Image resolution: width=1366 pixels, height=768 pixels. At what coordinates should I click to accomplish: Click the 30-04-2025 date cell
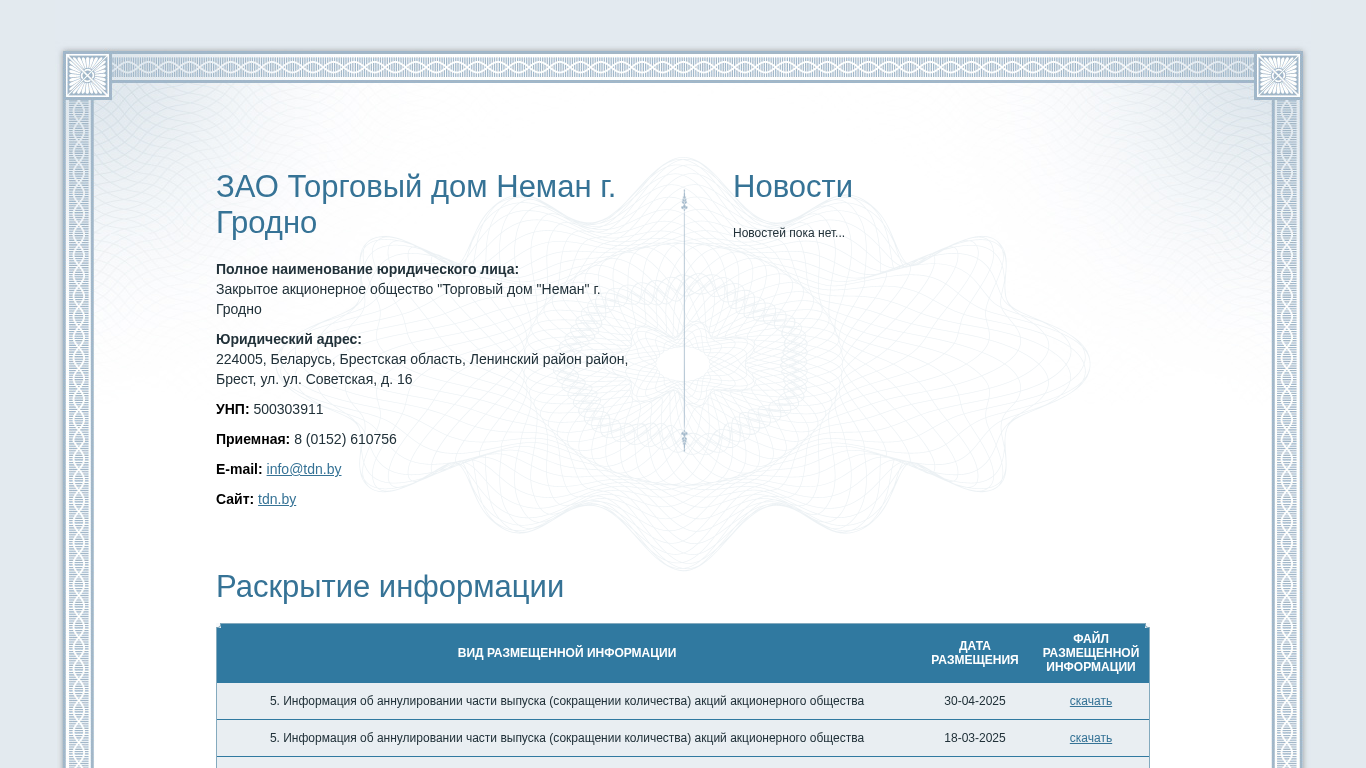(974, 701)
